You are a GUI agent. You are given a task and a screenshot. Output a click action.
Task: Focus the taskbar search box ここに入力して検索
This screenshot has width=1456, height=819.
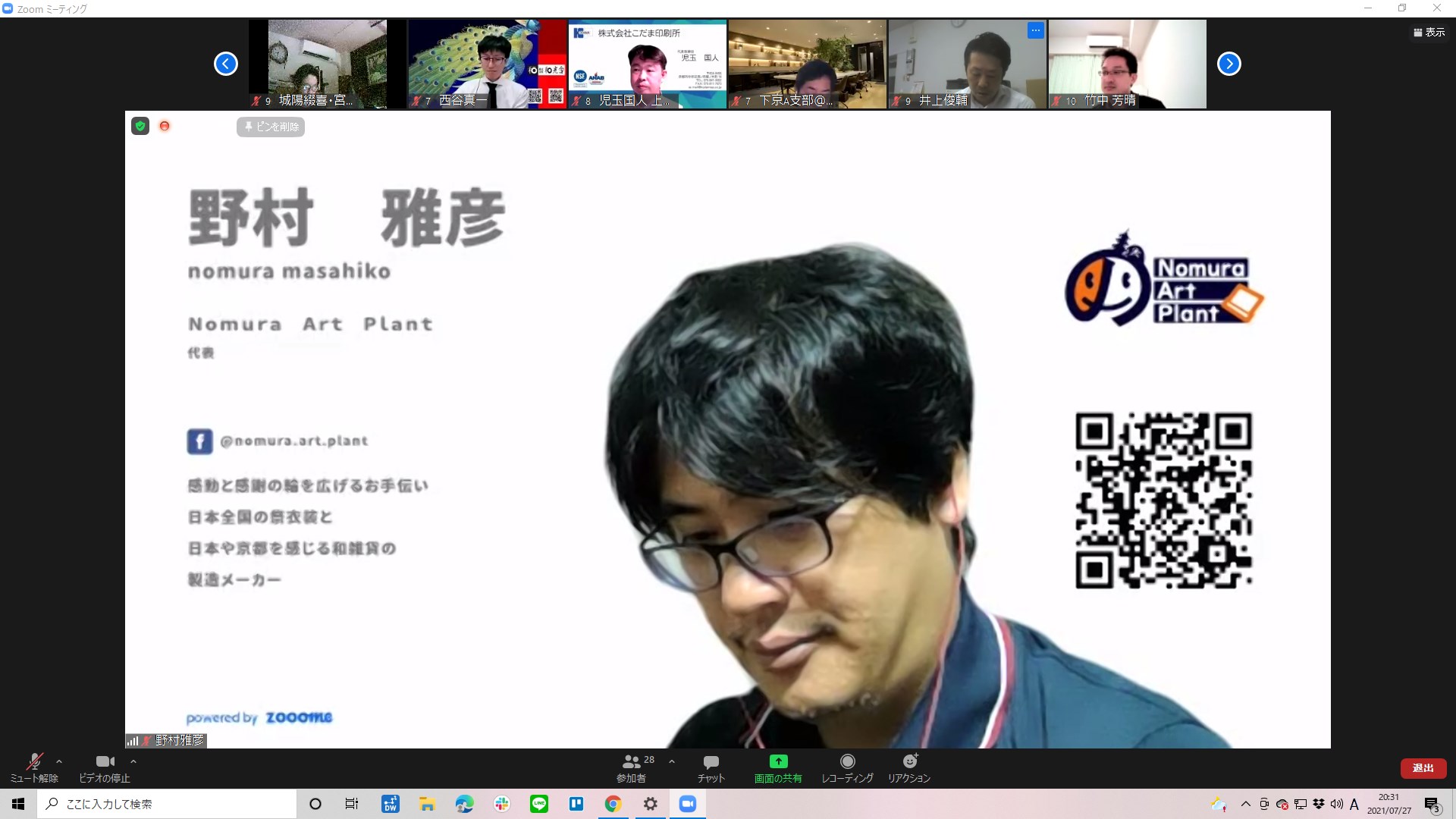167,804
